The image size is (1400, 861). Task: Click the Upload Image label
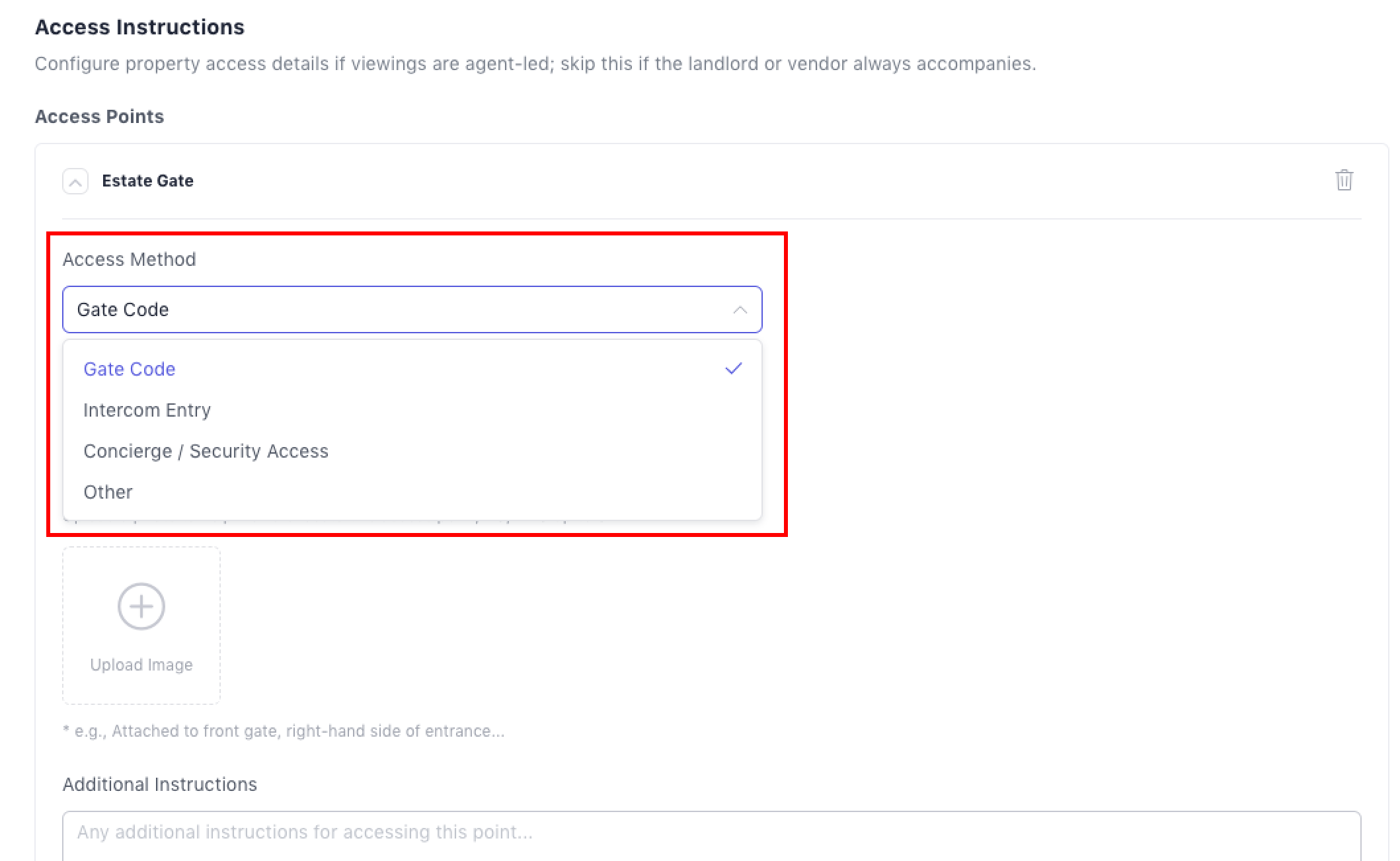(x=141, y=665)
